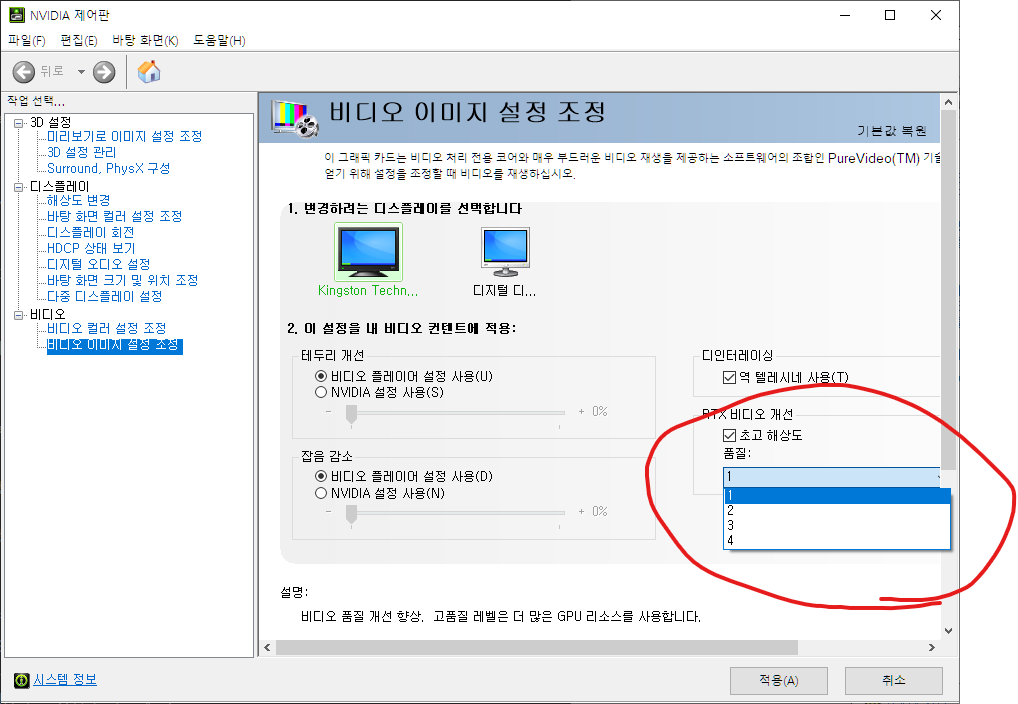Open 비디오 컬러 설정 조정 page
The width and height of the screenshot is (1018, 704).
pyautogui.click(x=106, y=329)
